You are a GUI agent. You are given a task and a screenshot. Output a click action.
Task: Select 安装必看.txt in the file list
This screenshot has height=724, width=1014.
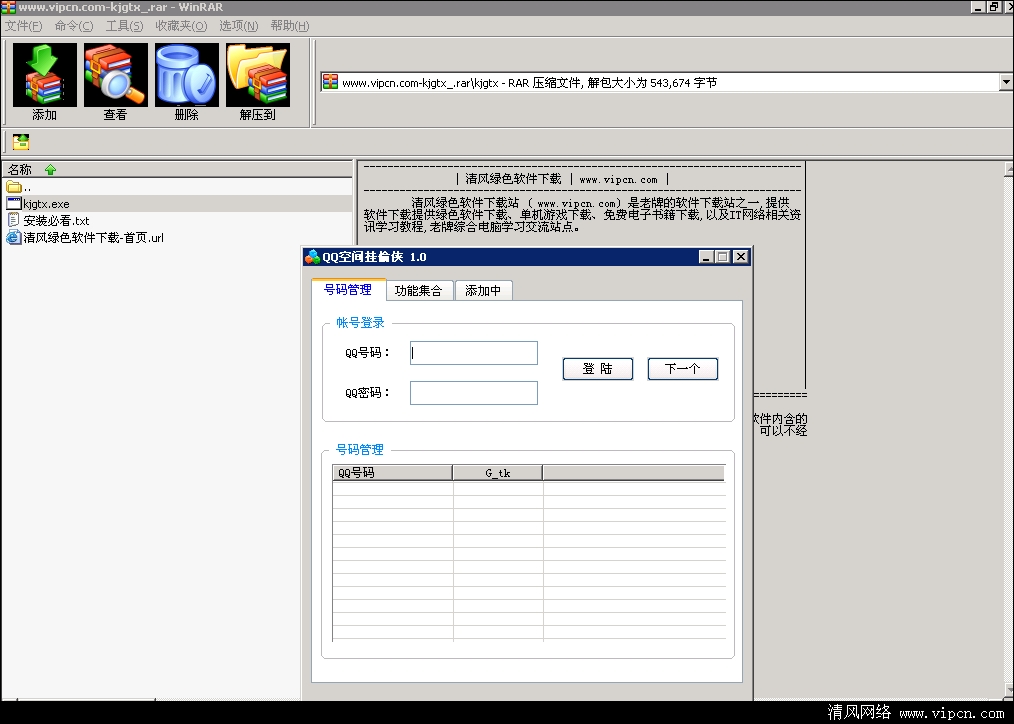point(56,220)
